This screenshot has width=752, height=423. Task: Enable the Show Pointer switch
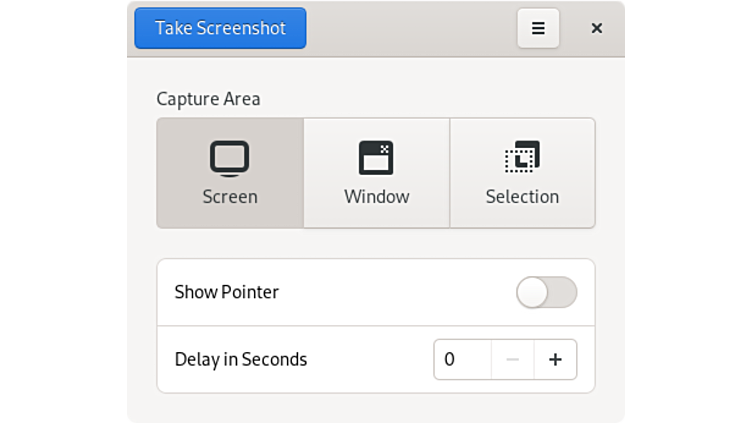(x=546, y=292)
